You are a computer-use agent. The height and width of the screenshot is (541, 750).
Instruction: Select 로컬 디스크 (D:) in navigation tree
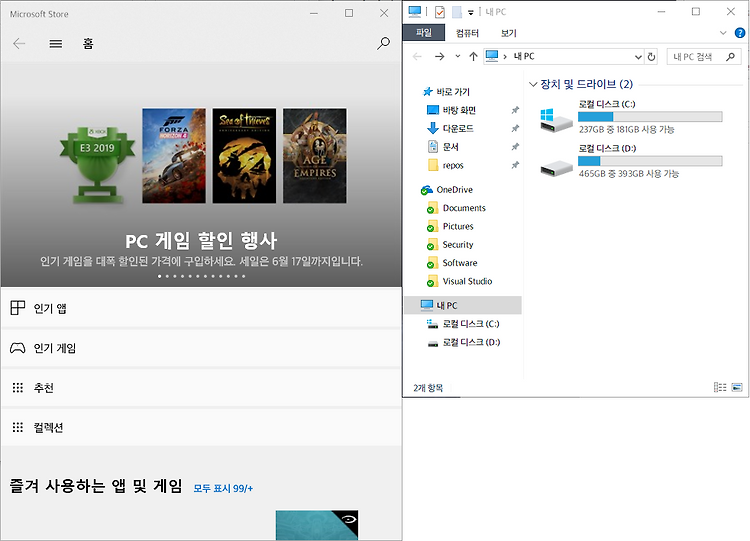coord(471,342)
